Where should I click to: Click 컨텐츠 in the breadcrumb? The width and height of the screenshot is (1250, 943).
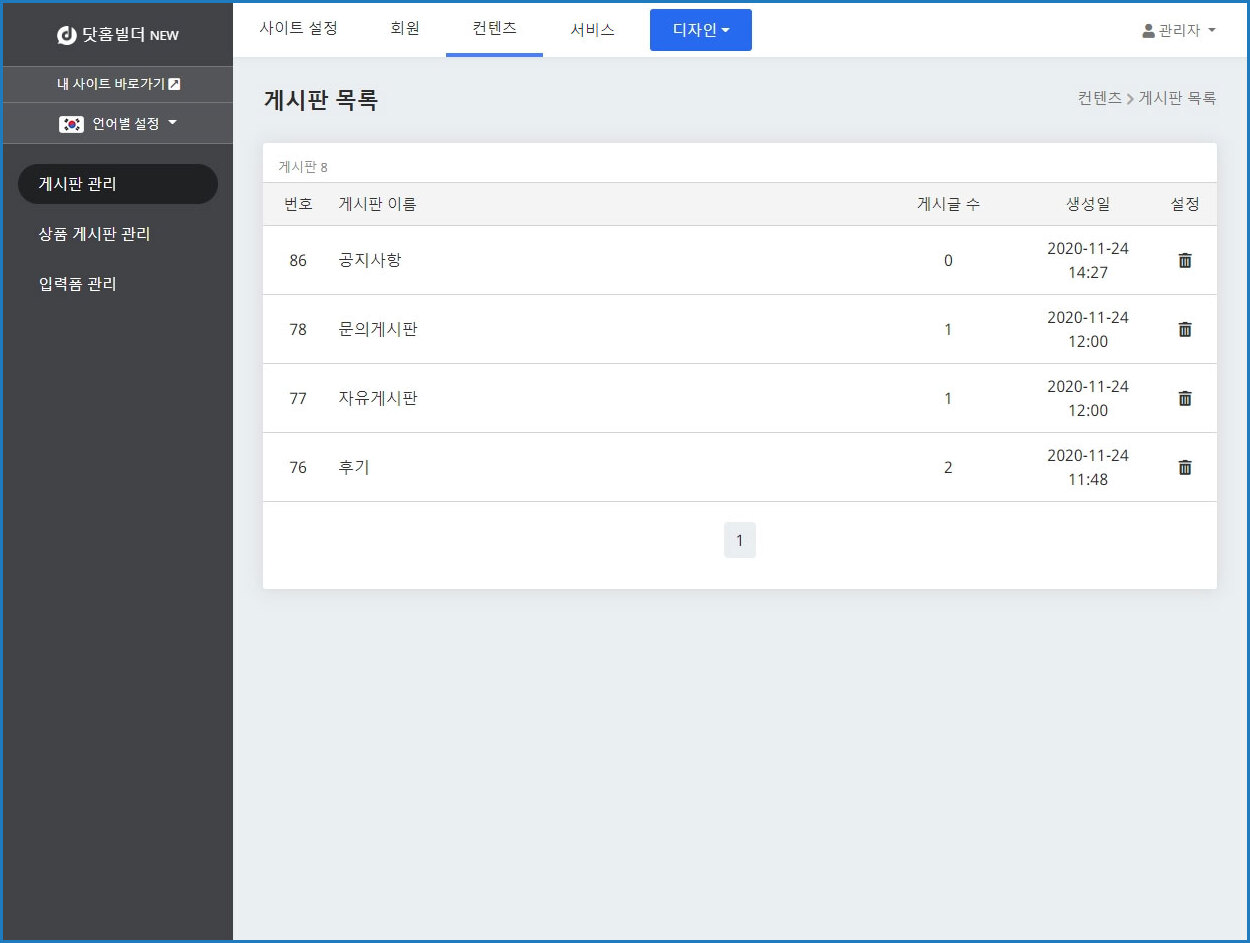point(1099,98)
